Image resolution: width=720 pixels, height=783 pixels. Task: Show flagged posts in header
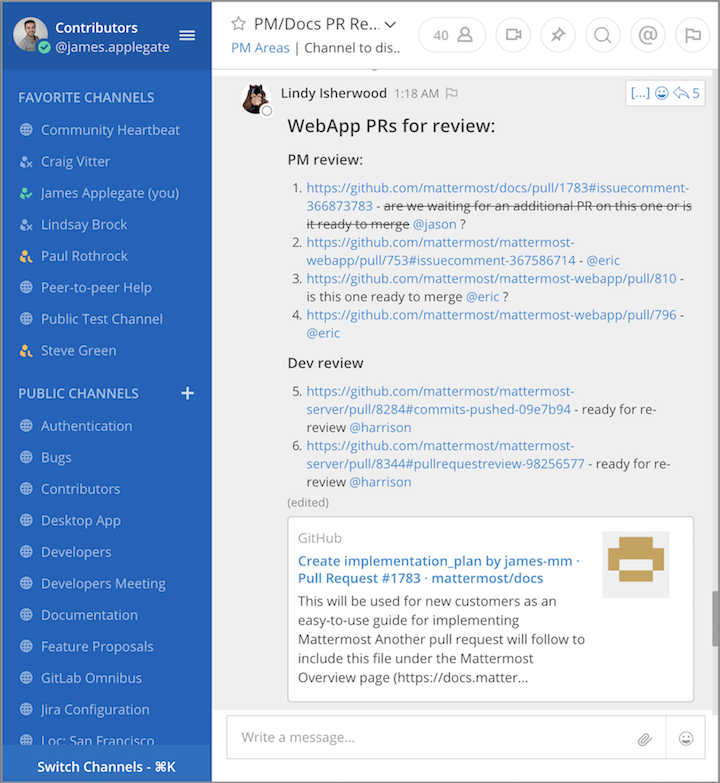[693, 35]
